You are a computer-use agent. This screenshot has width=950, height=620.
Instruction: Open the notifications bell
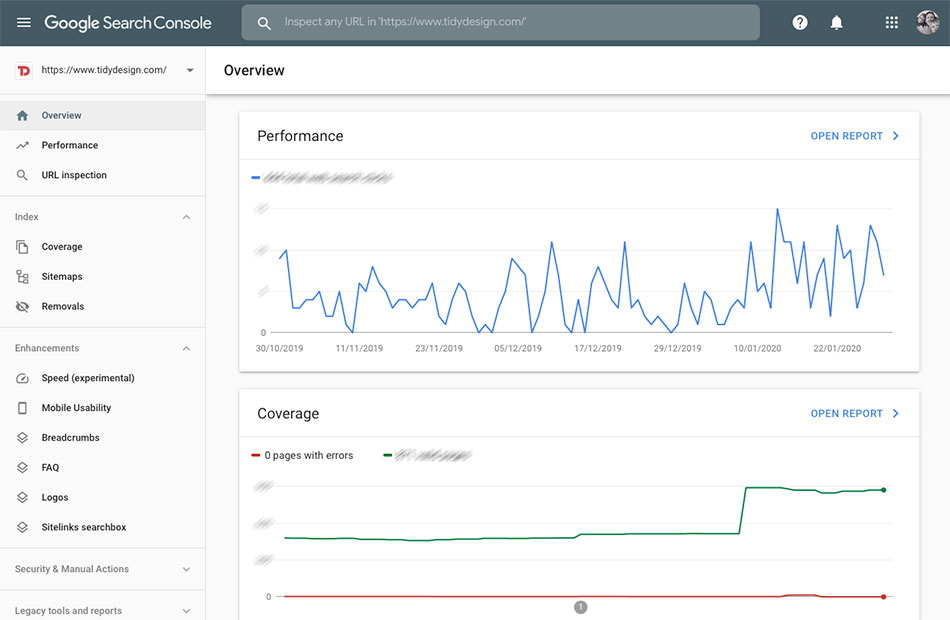836,22
